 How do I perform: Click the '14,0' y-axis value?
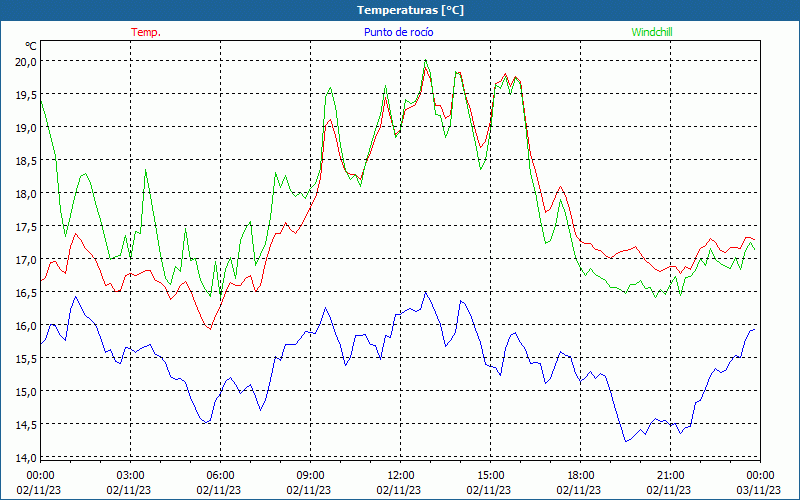coord(27,458)
